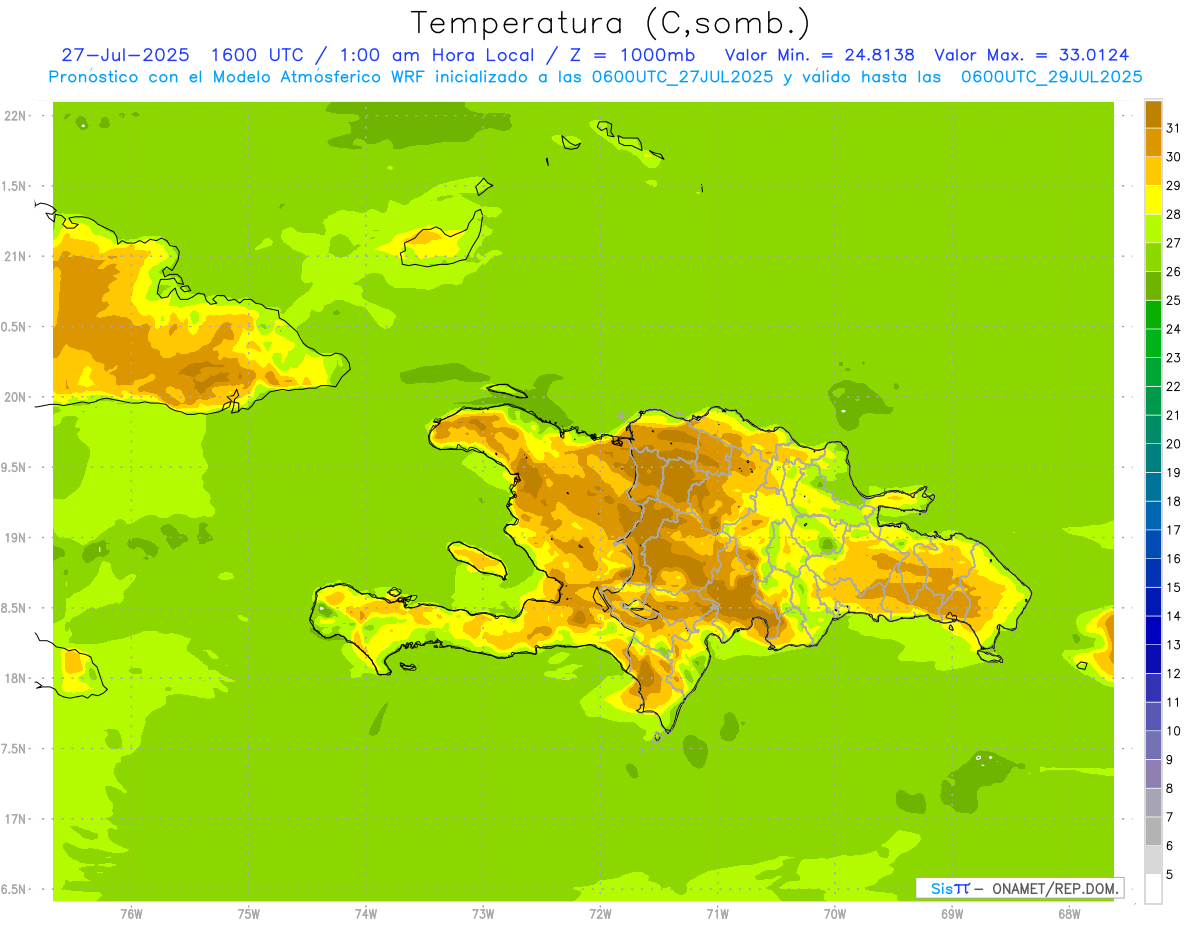Click the '28' colorbar value
The height and width of the screenshot is (927, 1200).
tap(1174, 214)
